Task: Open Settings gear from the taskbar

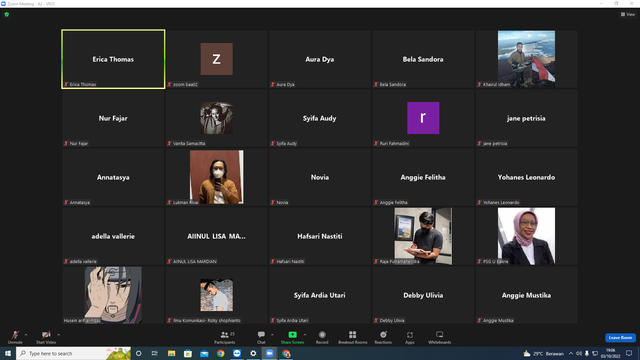Action: coord(253,353)
